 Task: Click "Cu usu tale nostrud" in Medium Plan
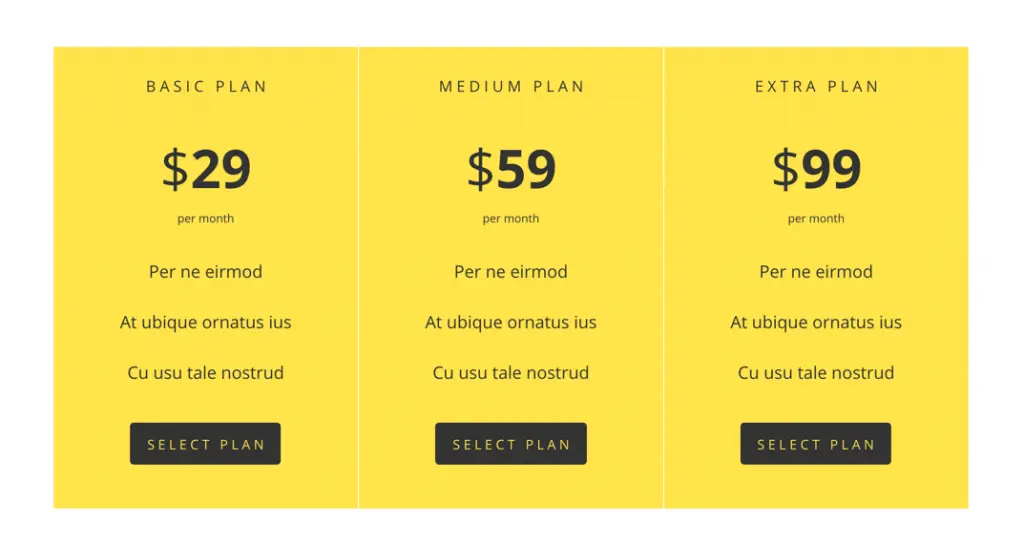[x=511, y=373]
